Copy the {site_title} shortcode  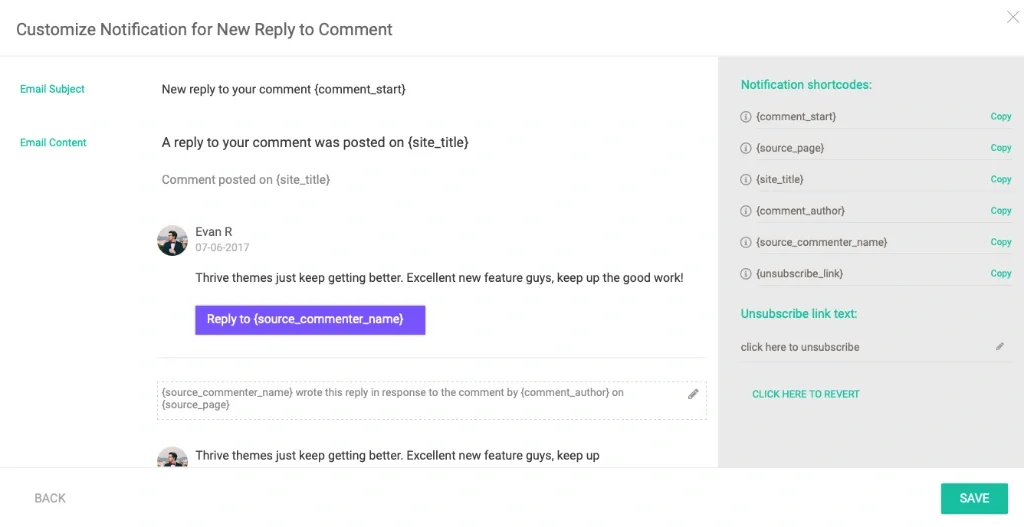tap(1000, 180)
